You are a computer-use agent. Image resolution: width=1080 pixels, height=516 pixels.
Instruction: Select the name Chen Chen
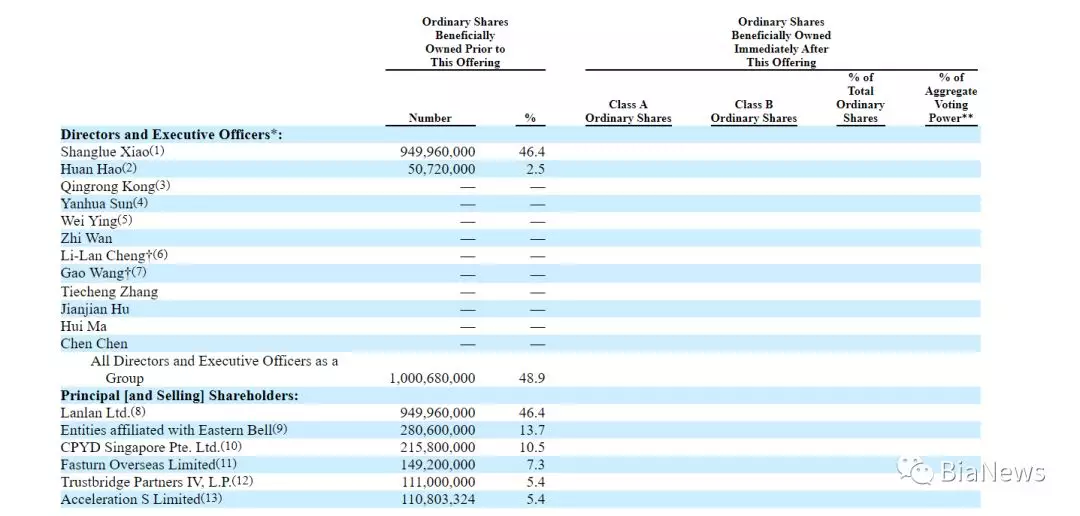pos(94,343)
